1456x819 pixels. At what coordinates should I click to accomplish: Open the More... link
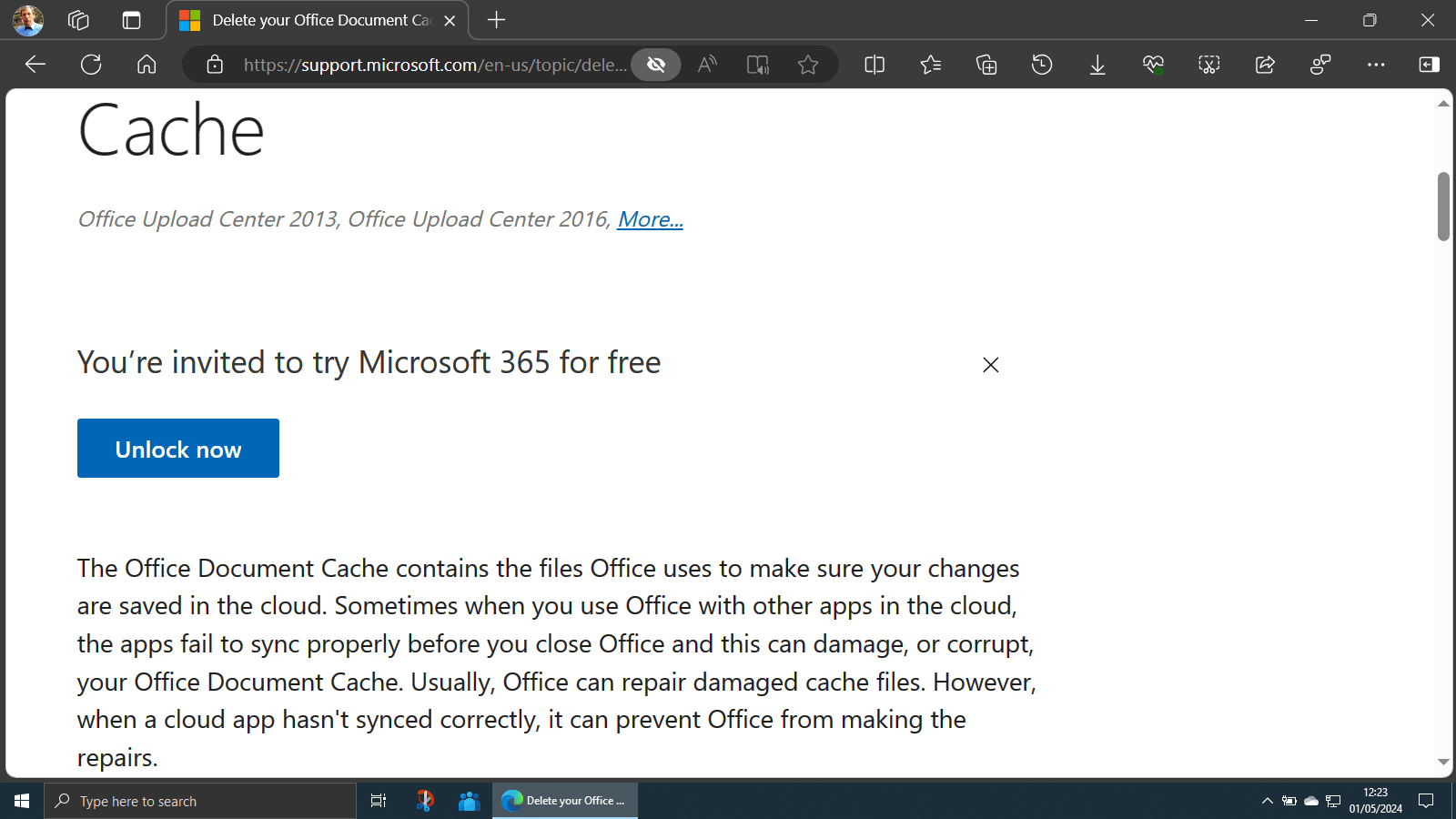coord(650,219)
